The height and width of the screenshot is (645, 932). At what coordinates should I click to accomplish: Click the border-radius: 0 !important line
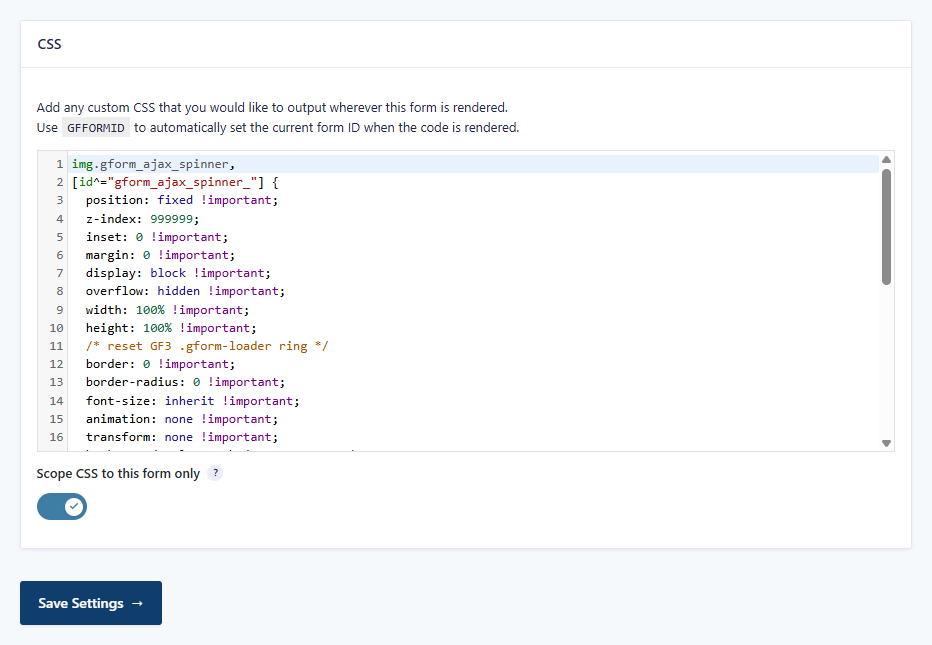pos(185,382)
